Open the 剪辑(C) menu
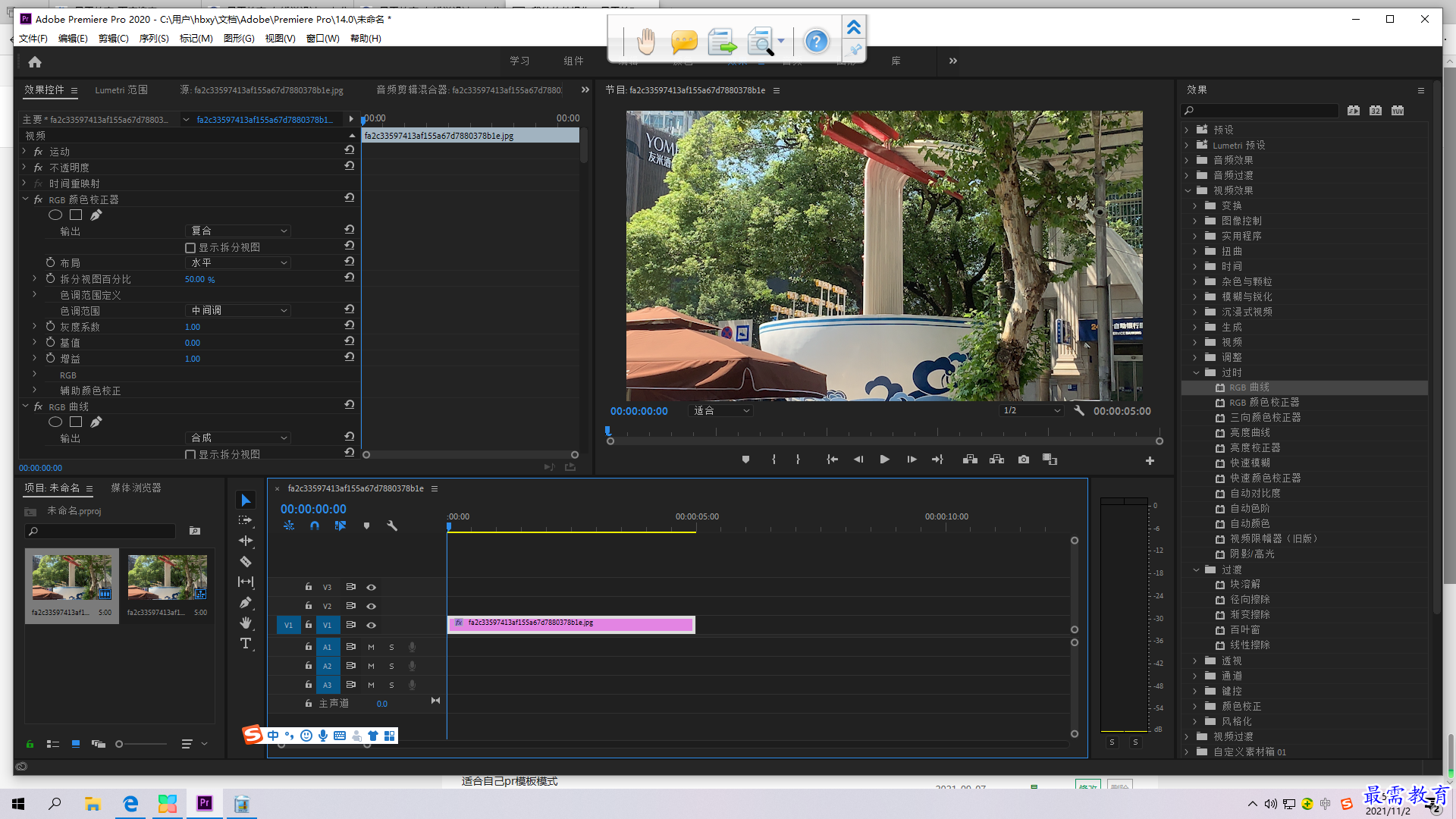1456x819 pixels. click(x=114, y=38)
